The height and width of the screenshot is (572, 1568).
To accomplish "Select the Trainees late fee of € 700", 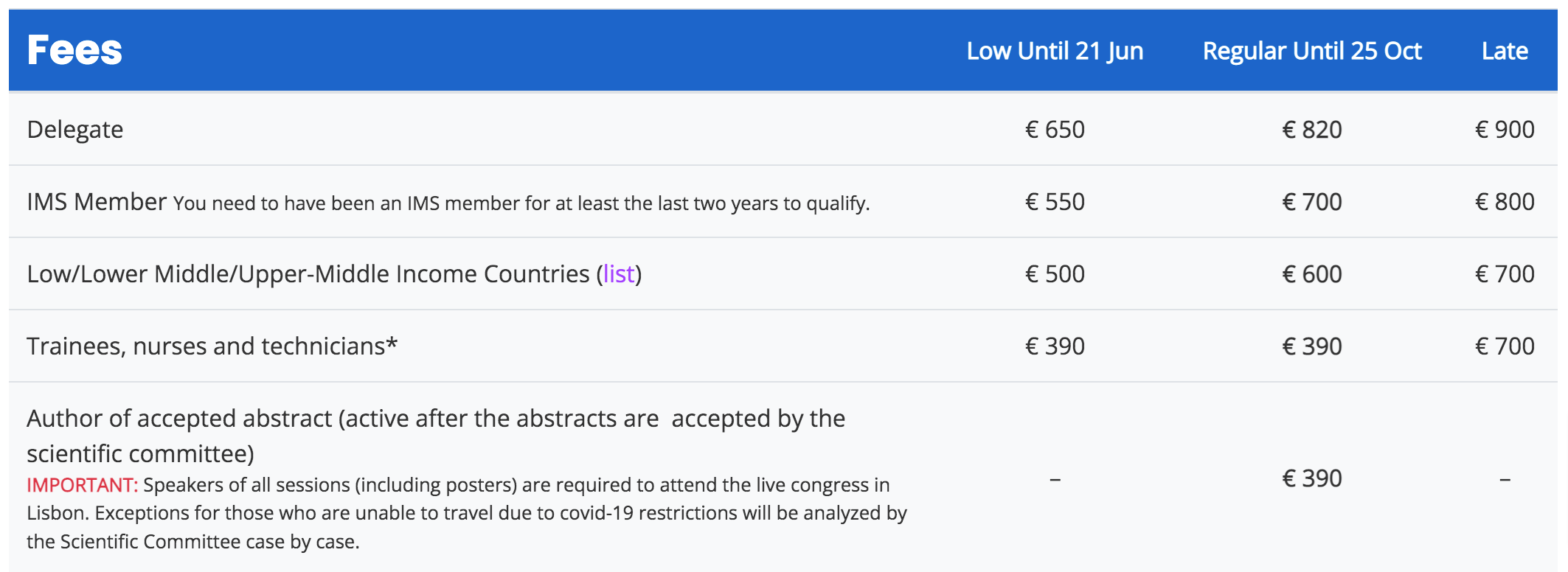I will pos(1505,346).
